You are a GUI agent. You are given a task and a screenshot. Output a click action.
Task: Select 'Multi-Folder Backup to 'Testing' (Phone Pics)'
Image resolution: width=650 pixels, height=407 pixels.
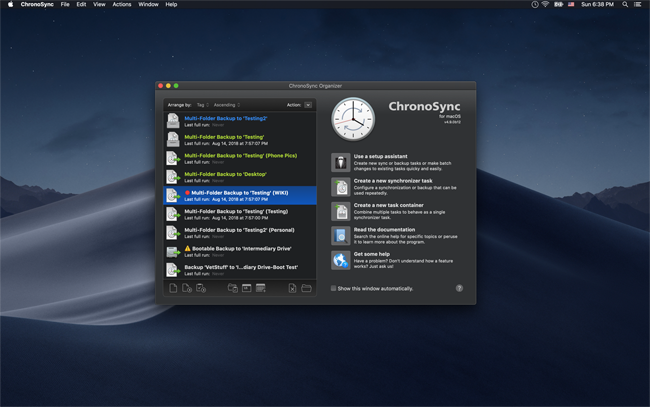pyautogui.click(x=240, y=158)
